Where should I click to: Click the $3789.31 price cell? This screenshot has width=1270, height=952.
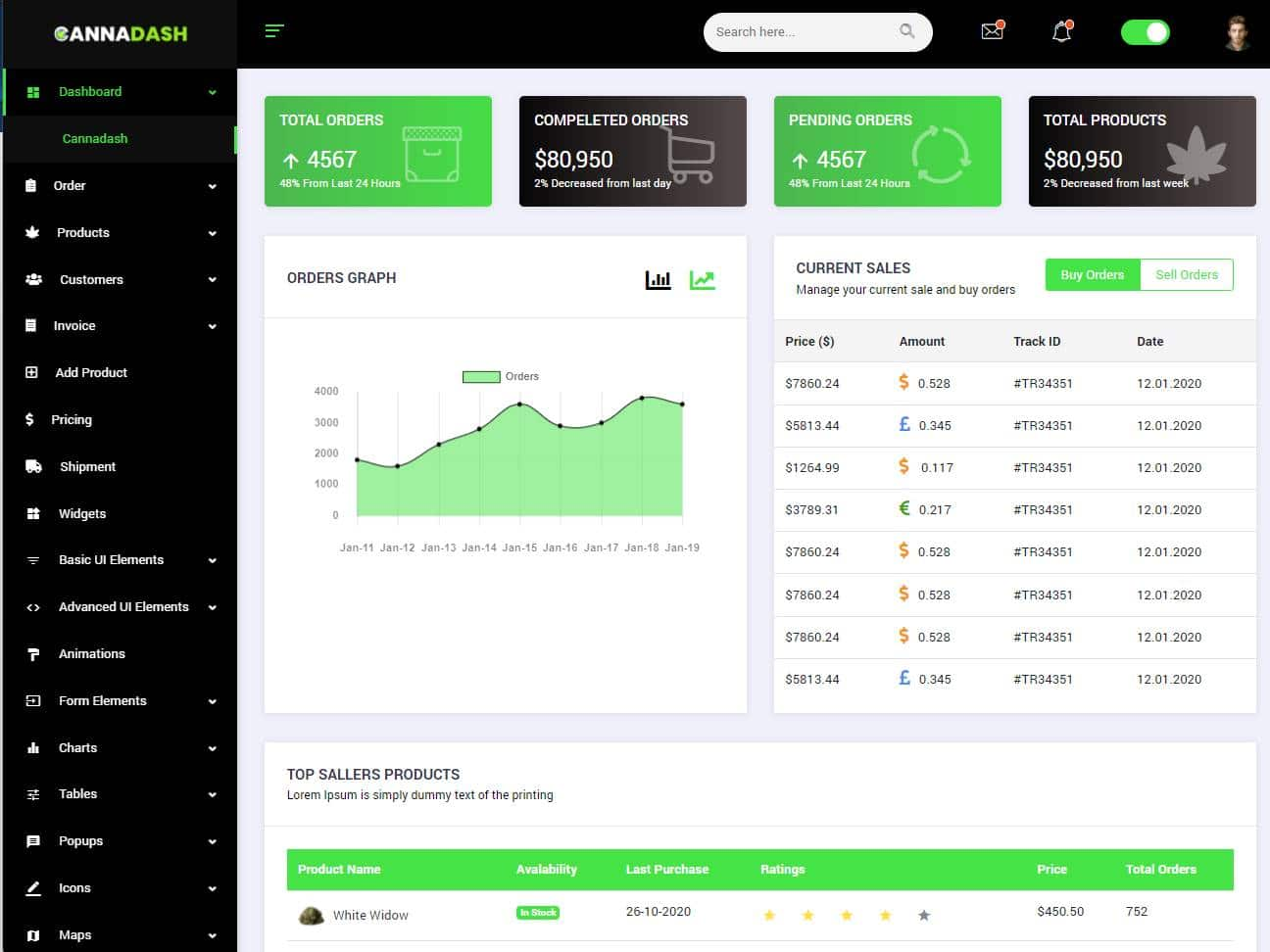tap(811, 509)
